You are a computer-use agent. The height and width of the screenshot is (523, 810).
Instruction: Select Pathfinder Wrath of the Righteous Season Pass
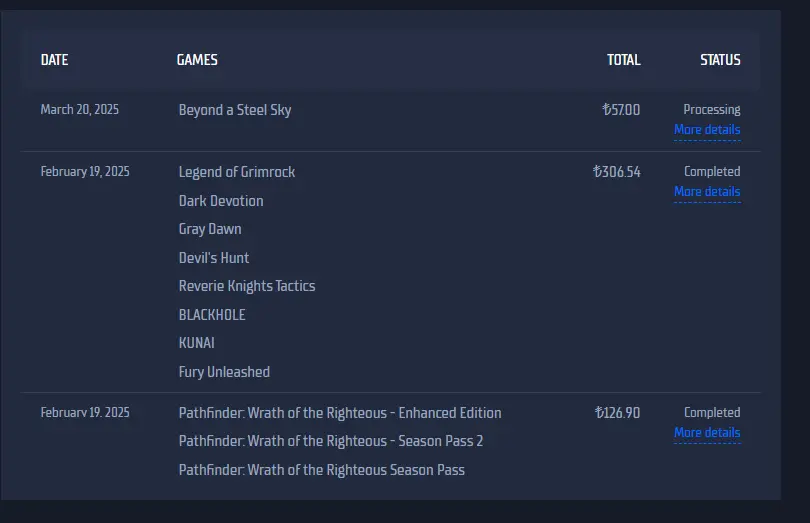pyautogui.click(x=321, y=470)
